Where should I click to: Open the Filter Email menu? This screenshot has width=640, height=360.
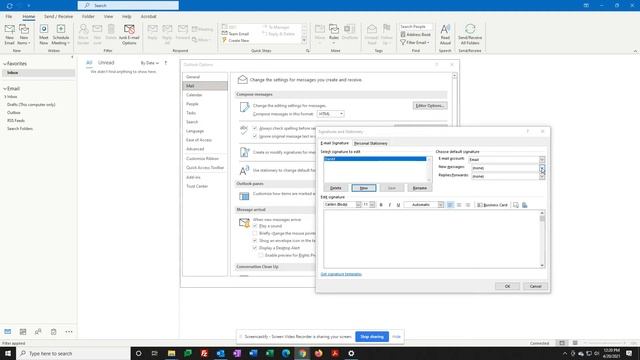[415, 42]
